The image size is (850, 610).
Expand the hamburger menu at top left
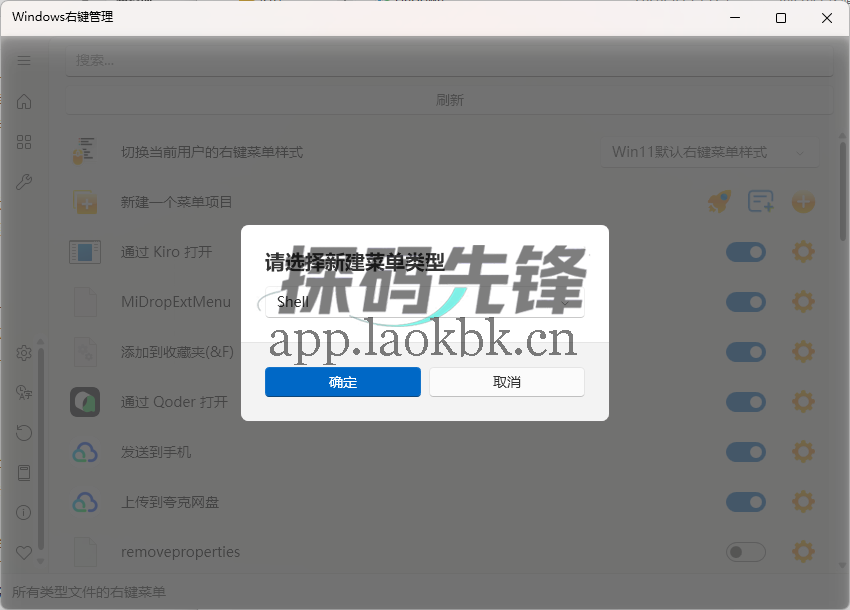24,60
